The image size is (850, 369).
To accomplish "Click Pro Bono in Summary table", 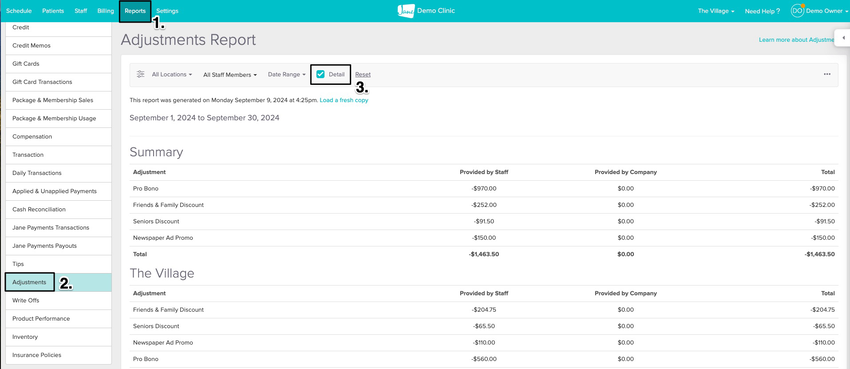I will (145, 189).
